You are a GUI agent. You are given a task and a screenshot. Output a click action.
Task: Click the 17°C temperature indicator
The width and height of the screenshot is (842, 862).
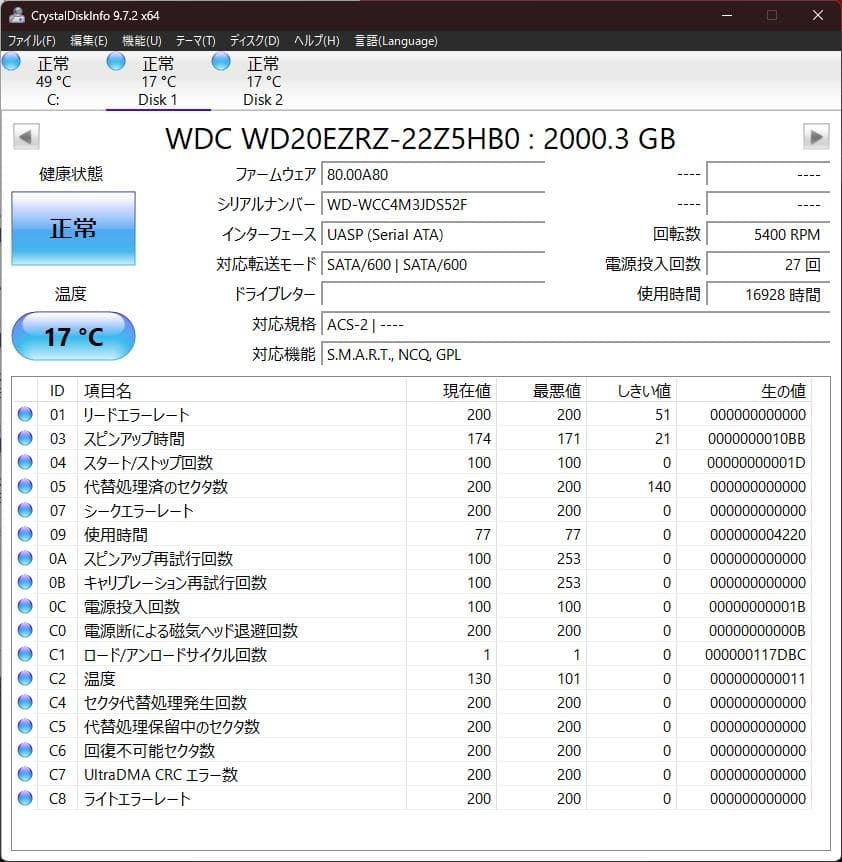pos(71,336)
